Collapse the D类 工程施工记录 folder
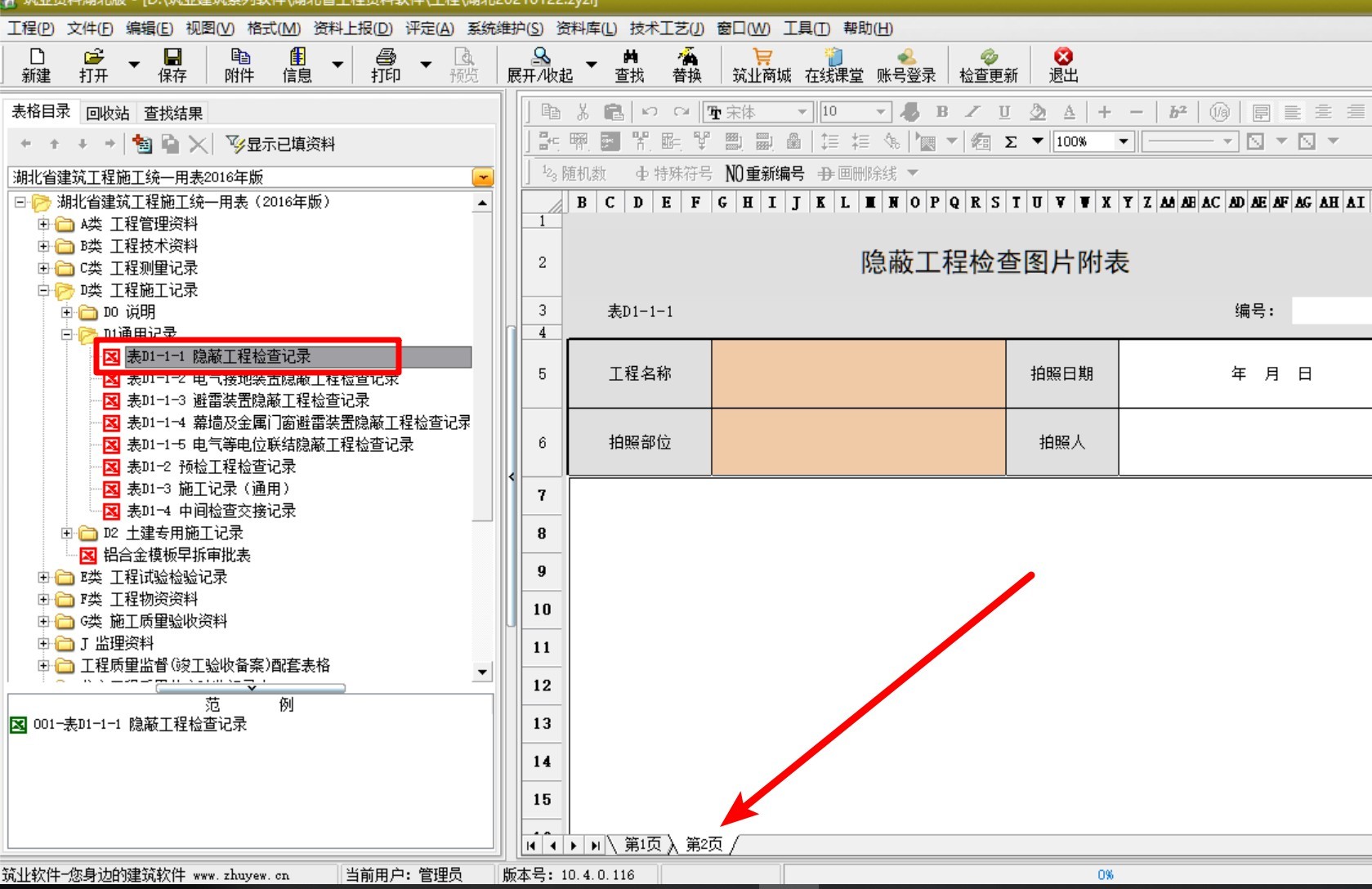The height and width of the screenshot is (889, 1372). click(43, 290)
